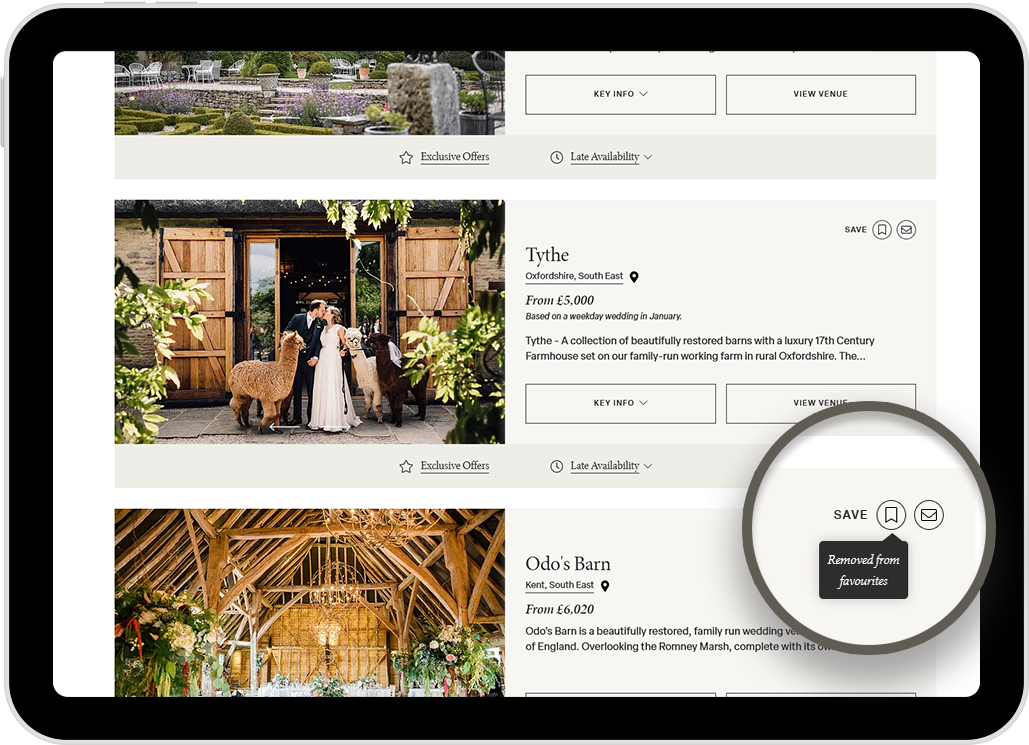Click the chevron next to the top venue's Late Availability

click(648, 158)
